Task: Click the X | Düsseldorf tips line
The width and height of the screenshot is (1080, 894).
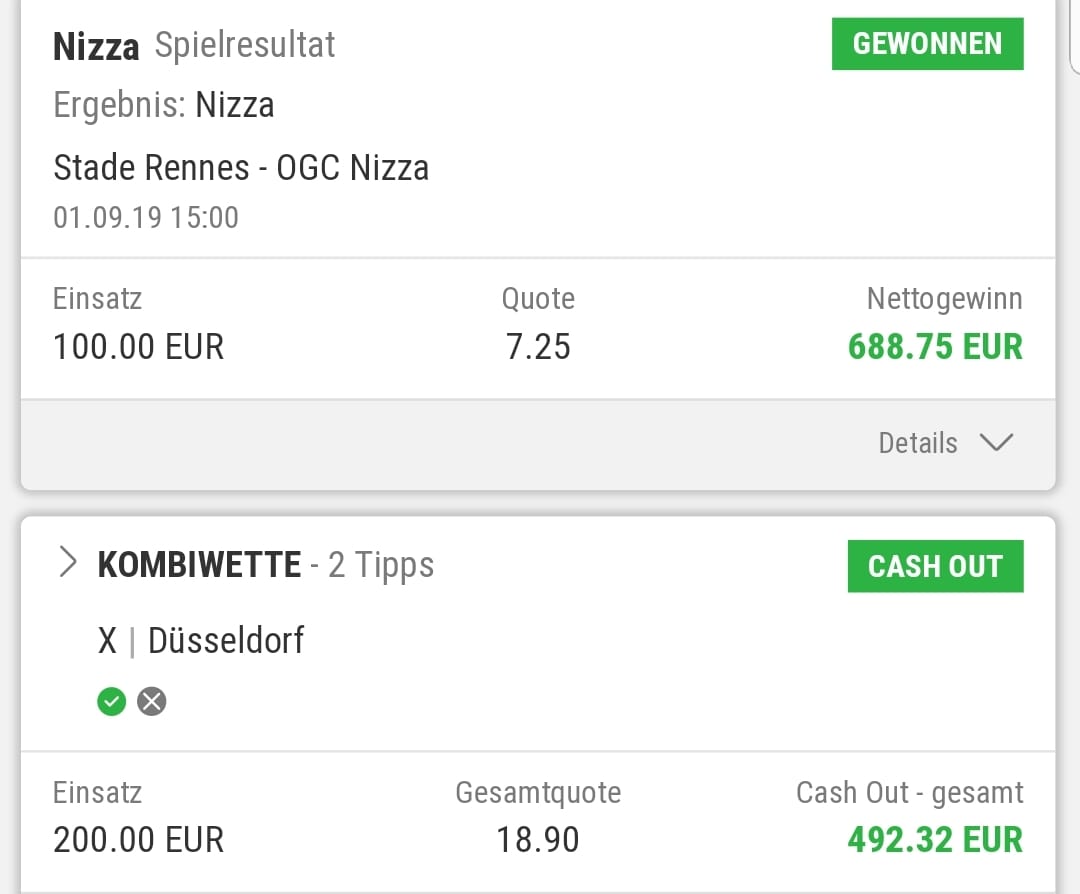Action: point(201,640)
